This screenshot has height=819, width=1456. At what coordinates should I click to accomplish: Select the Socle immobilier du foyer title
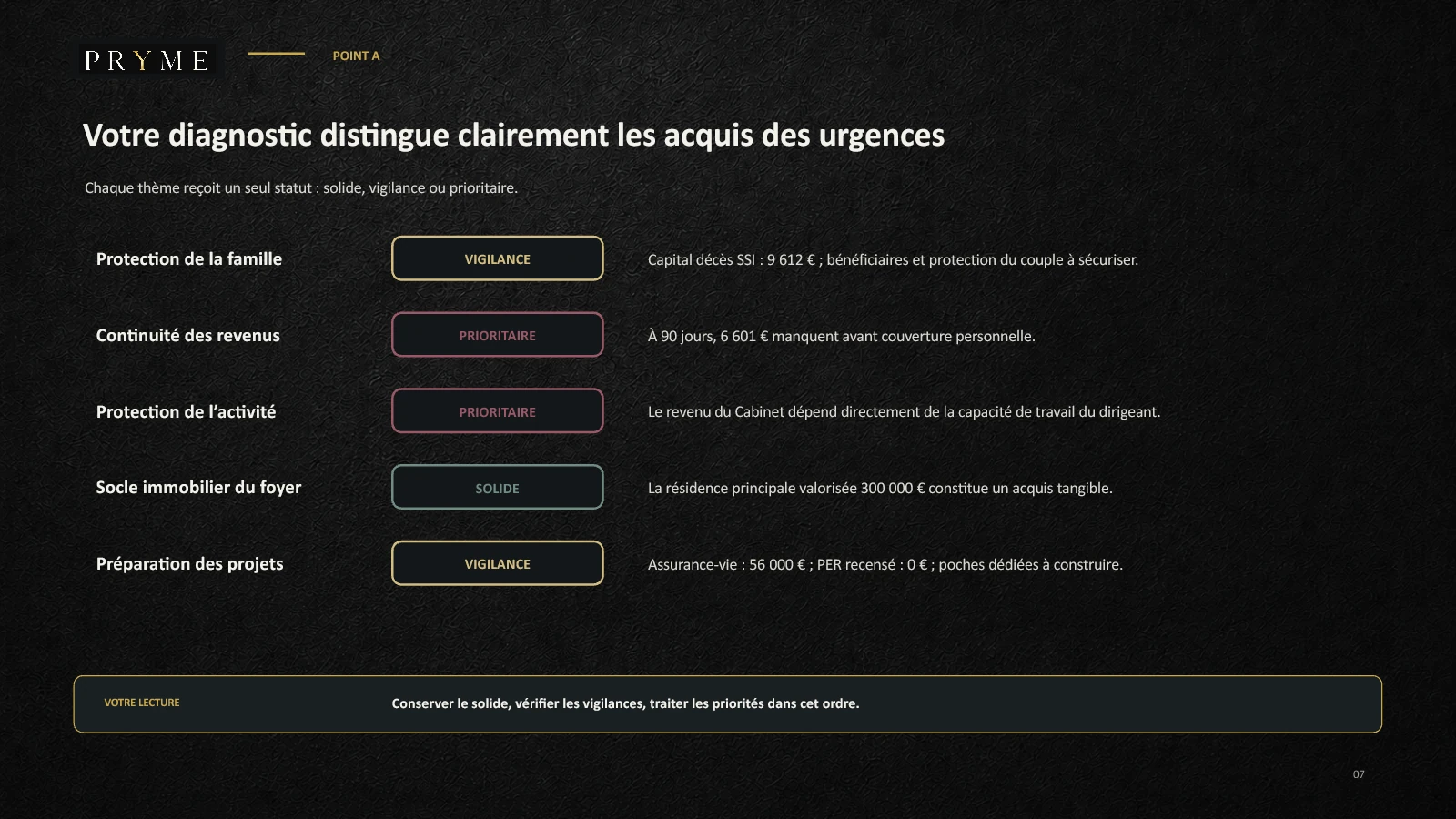[198, 488]
